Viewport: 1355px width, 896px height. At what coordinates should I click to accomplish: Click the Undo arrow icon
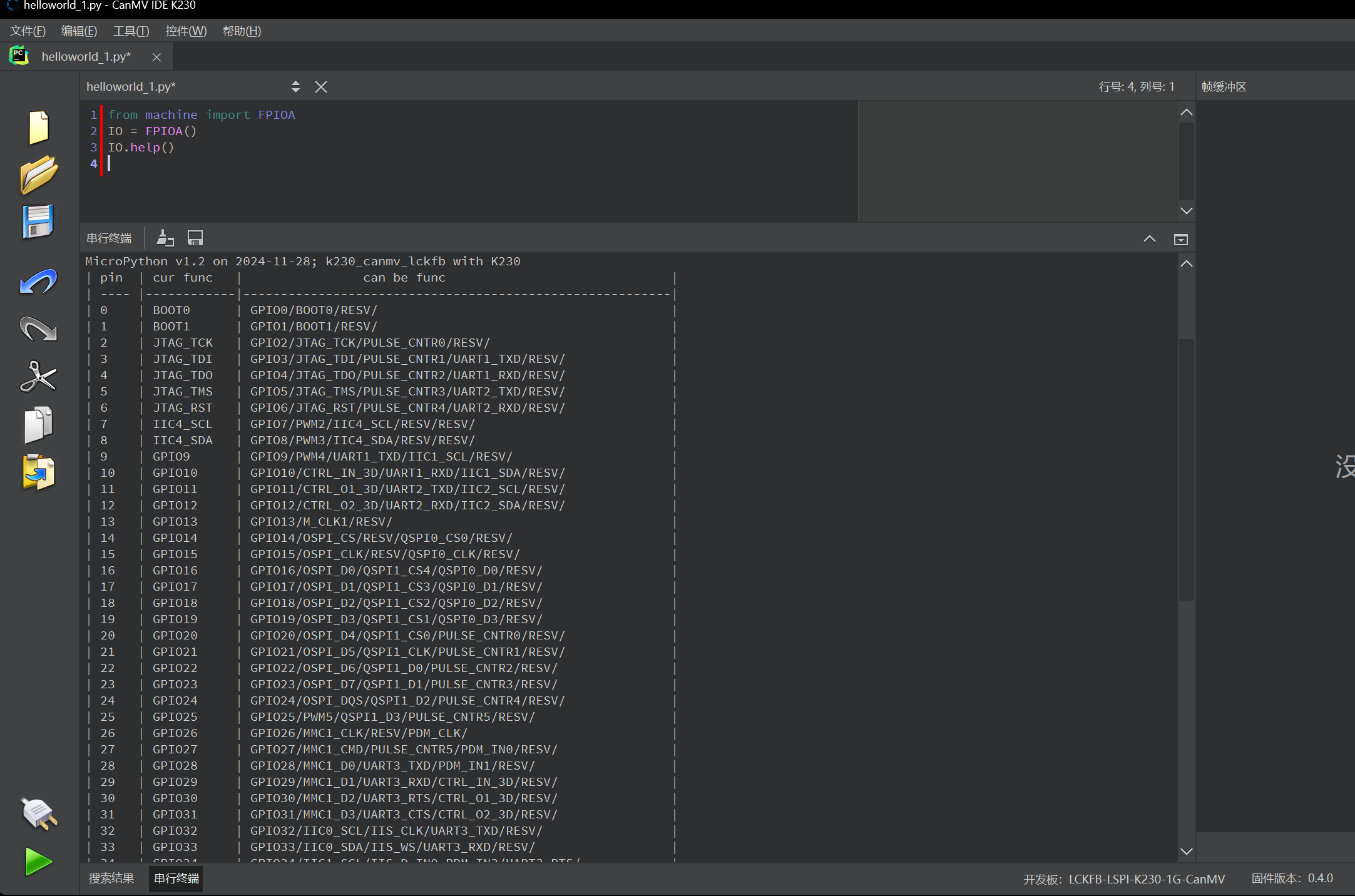pos(38,282)
